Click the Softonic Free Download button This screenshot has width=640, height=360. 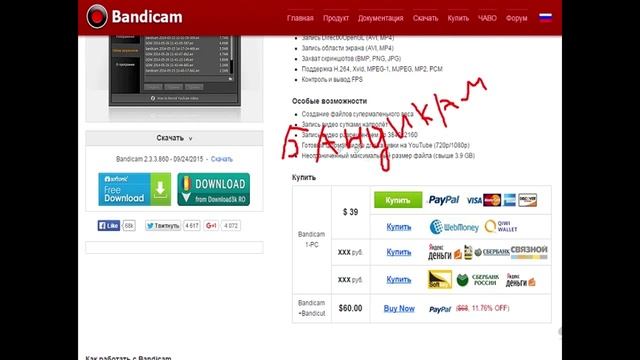point(135,189)
